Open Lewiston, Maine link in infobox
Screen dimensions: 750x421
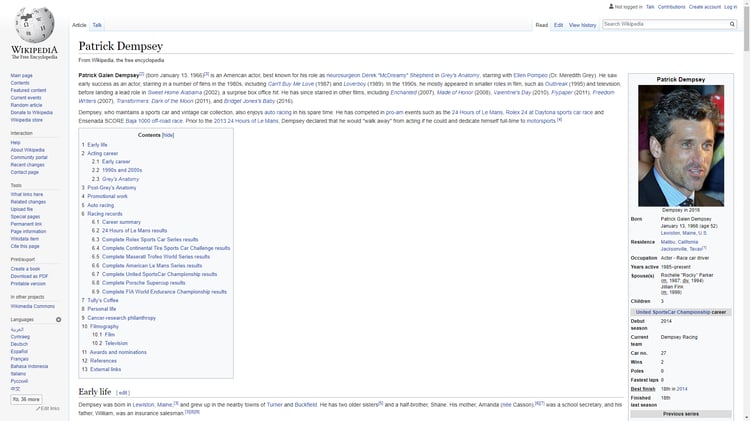(x=684, y=233)
